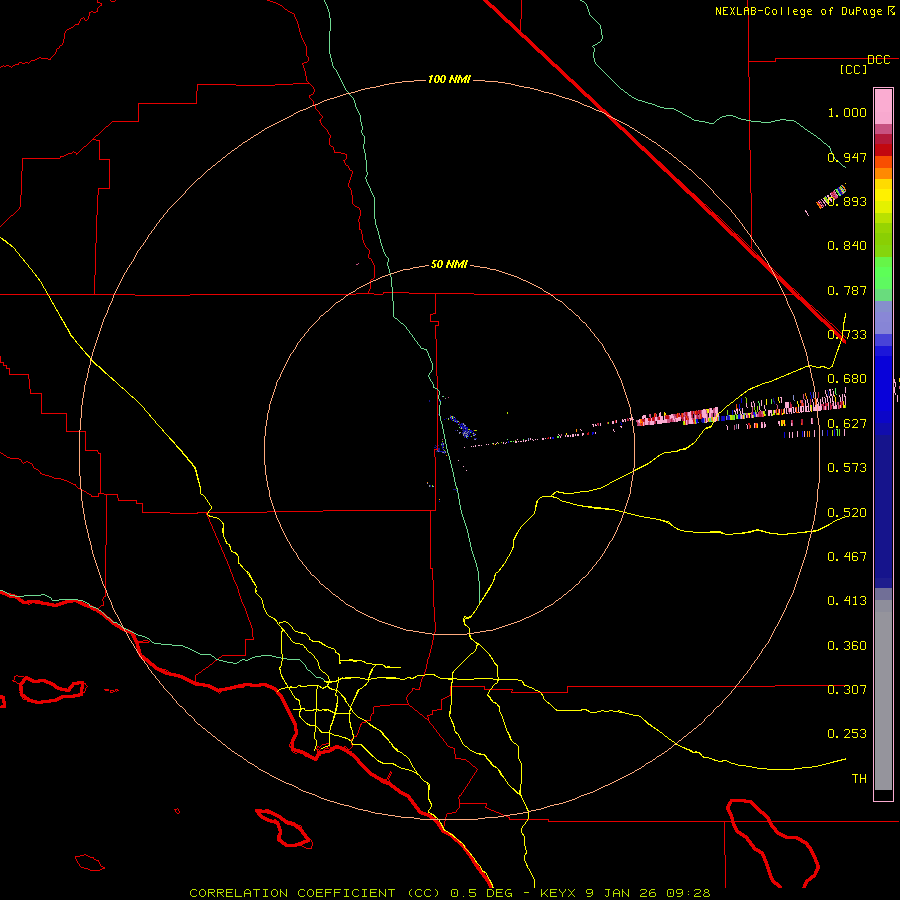Select the 0.627 legend value
900x900 pixels.
(847, 424)
